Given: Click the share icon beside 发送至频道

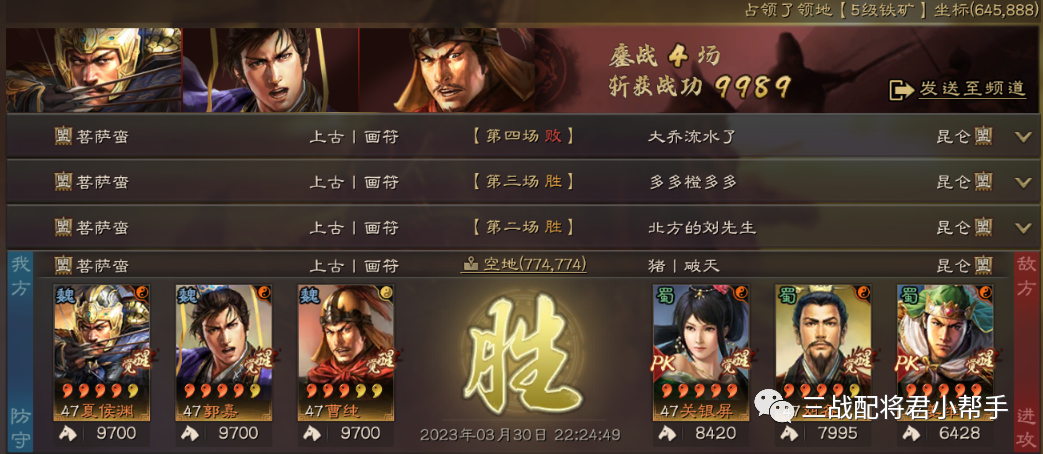Looking at the screenshot, I should [x=901, y=90].
